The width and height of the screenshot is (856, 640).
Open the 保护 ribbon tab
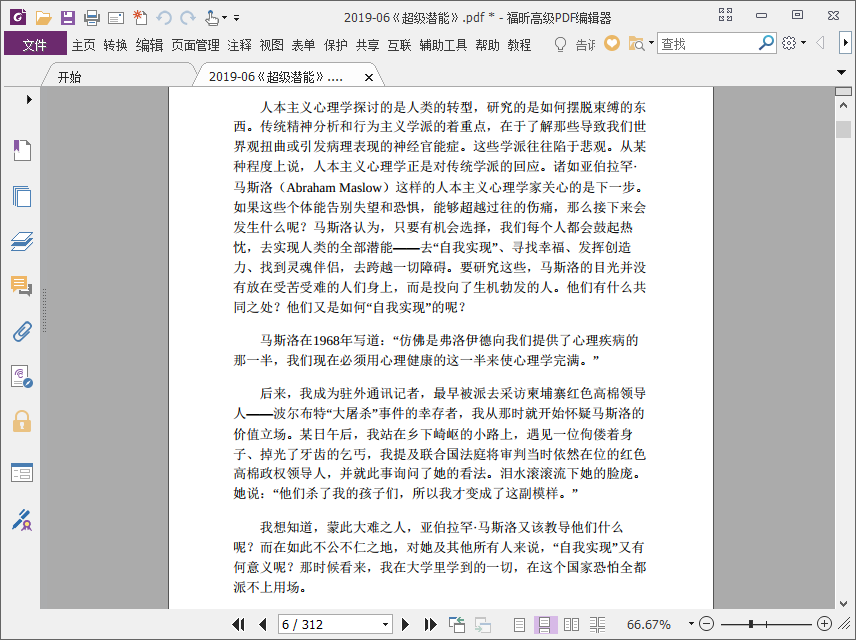tap(335, 45)
